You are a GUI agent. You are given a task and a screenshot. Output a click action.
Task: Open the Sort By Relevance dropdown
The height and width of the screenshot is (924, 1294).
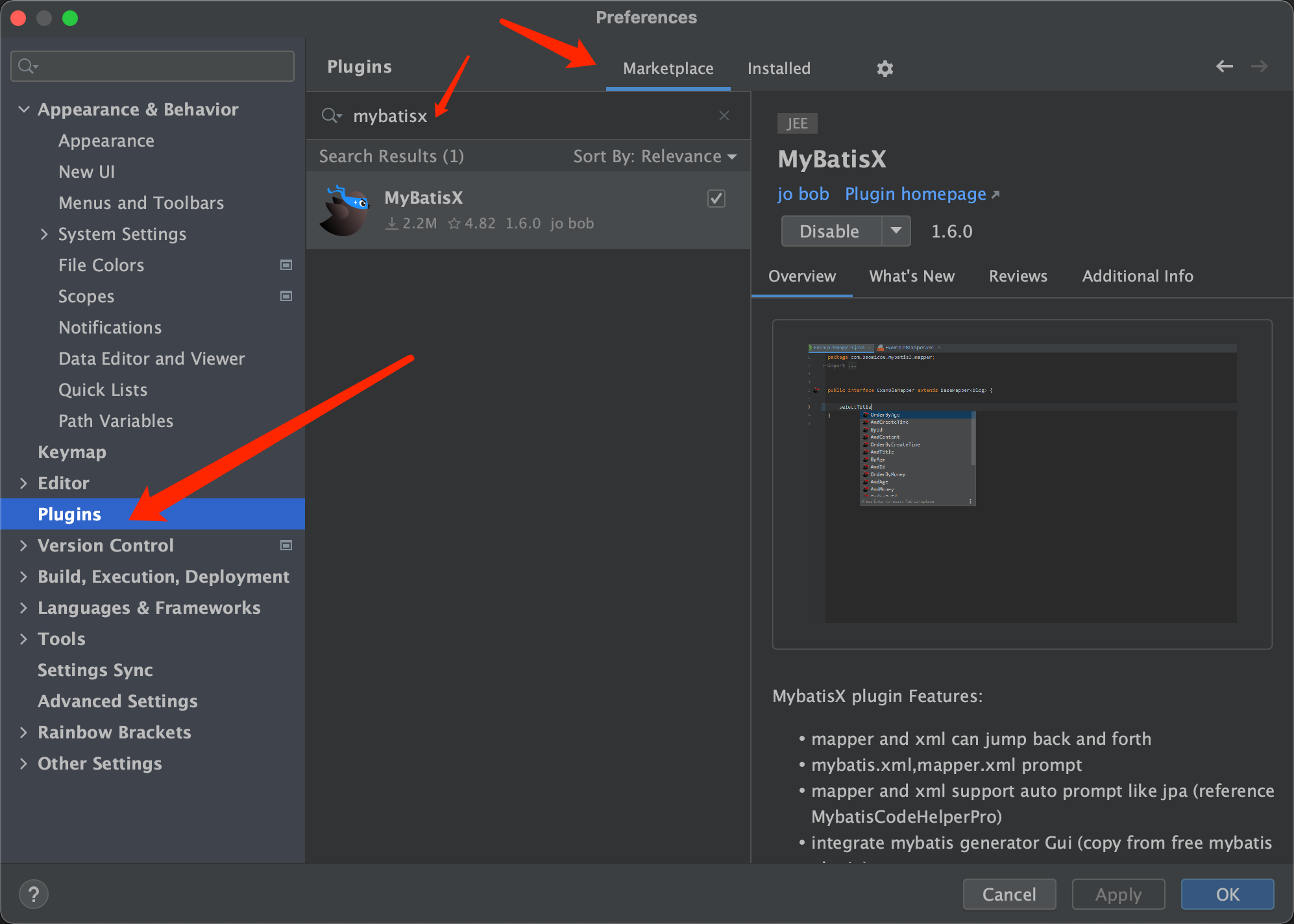(x=655, y=156)
